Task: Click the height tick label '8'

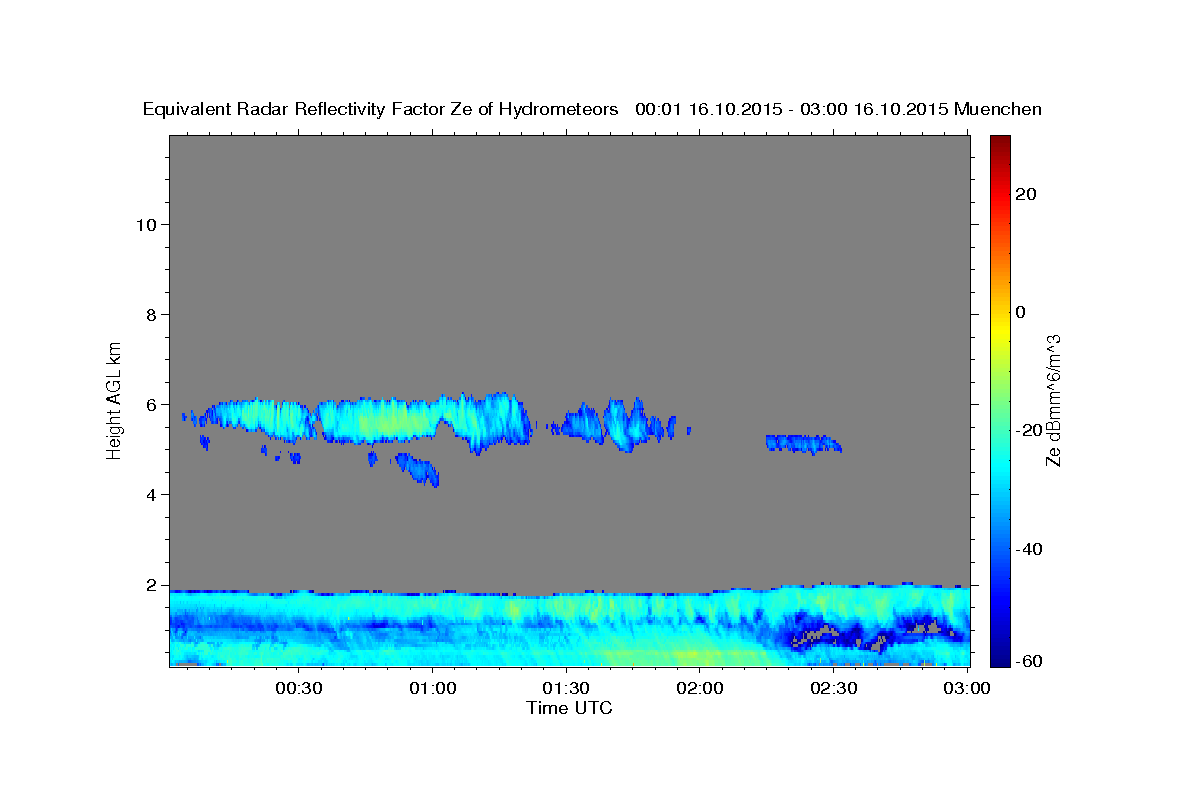Action: 150,314
